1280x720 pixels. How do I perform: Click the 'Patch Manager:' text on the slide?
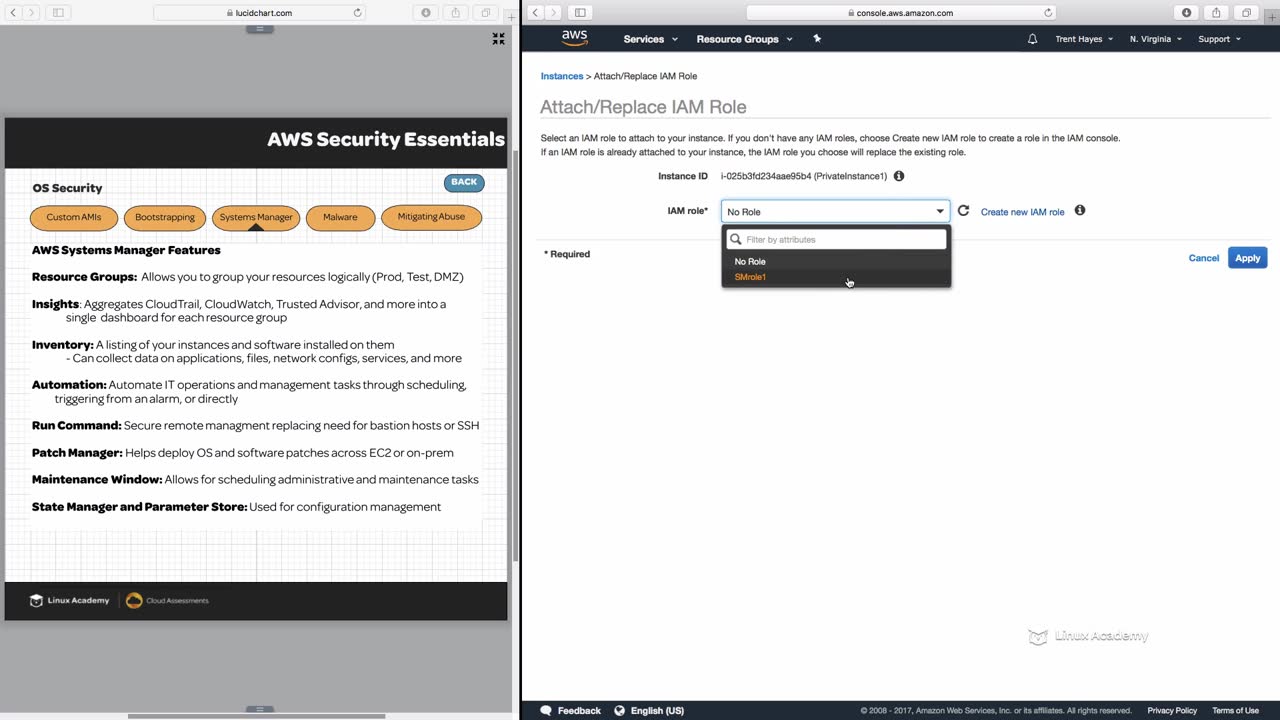(77, 453)
